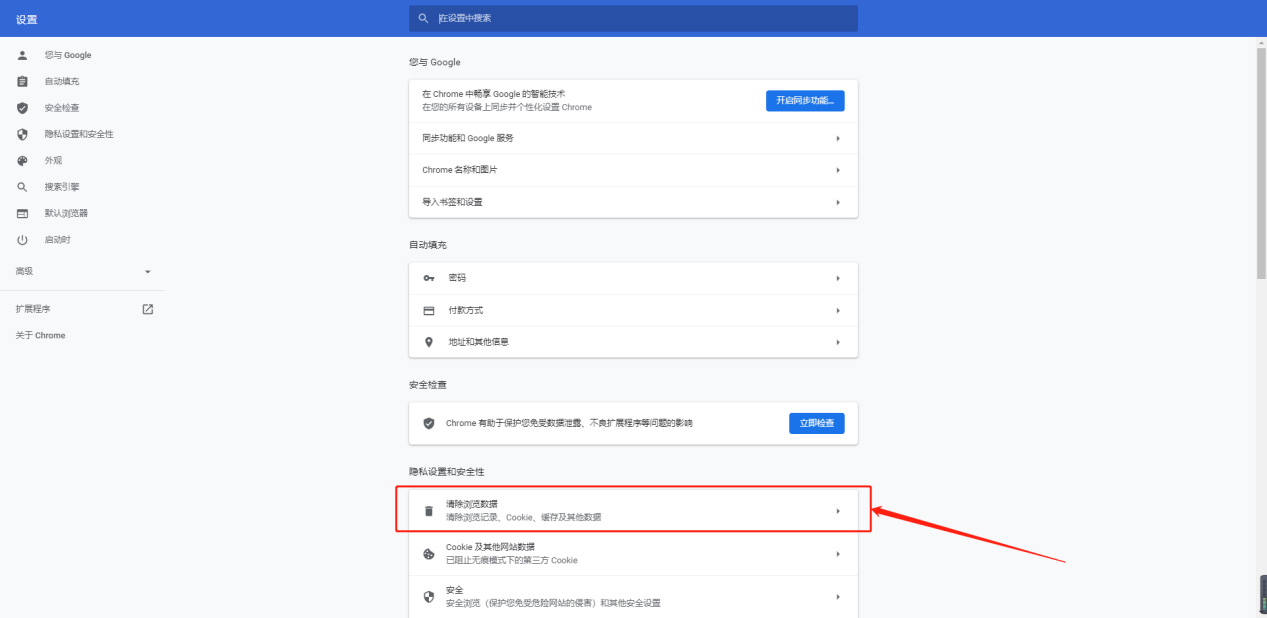Screen dimensions: 1267x618
Task: Click the cookie icon in the Cookie row
Action: coord(429,554)
